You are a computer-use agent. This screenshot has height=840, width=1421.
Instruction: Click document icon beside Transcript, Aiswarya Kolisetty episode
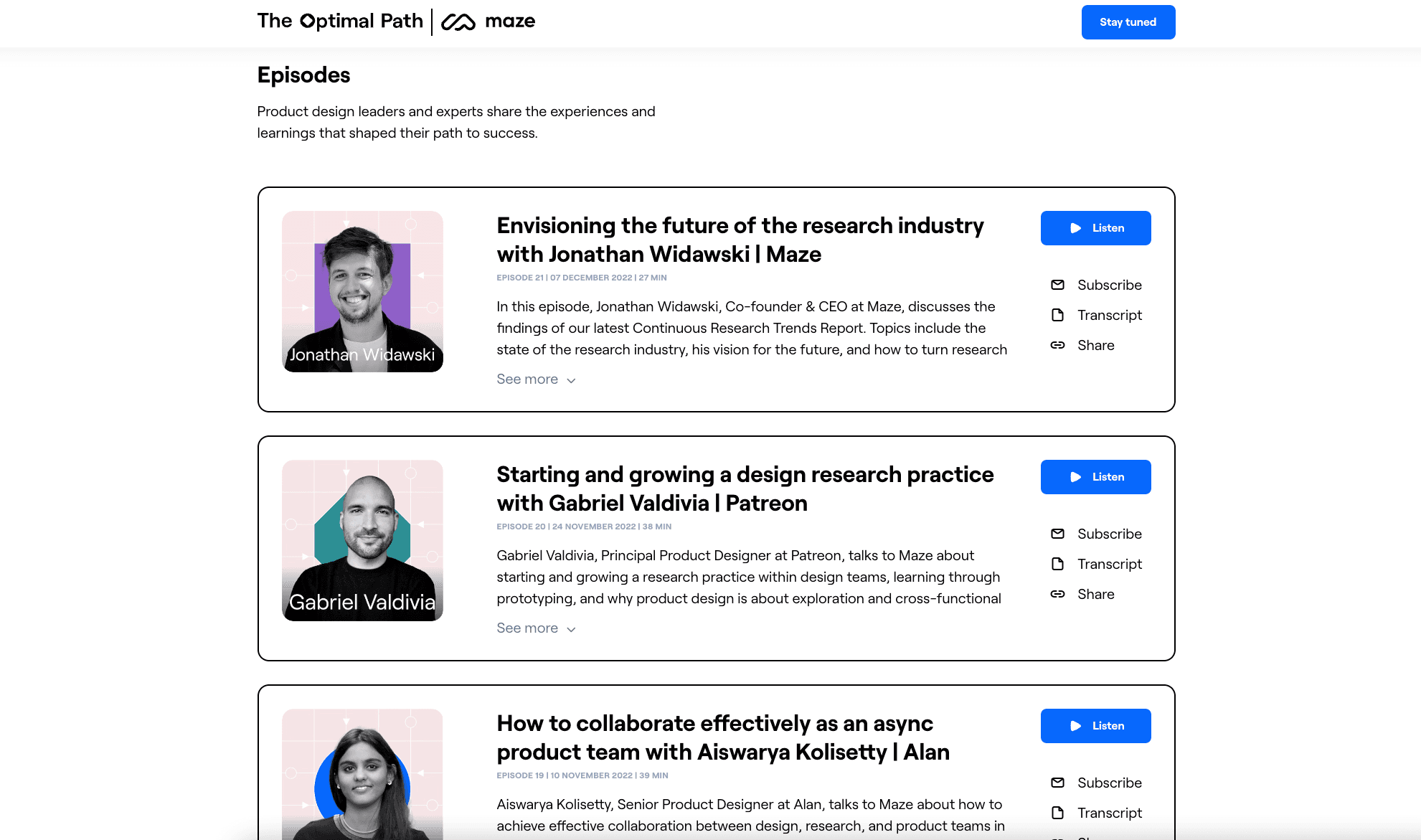[1057, 813]
